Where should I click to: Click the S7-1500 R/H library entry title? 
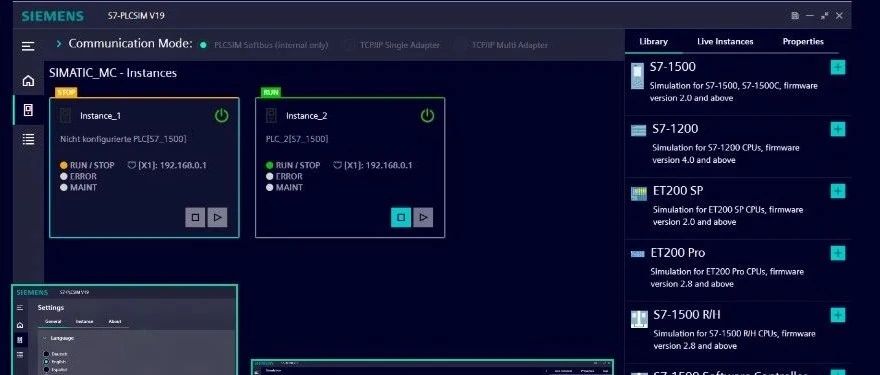(x=686, y=315)
